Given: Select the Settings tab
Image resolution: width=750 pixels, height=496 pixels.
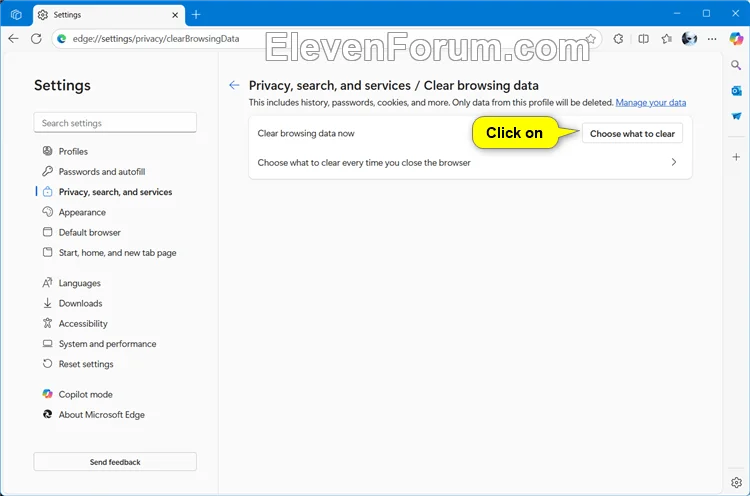Looking at the screenshot, I should point(109,15).
